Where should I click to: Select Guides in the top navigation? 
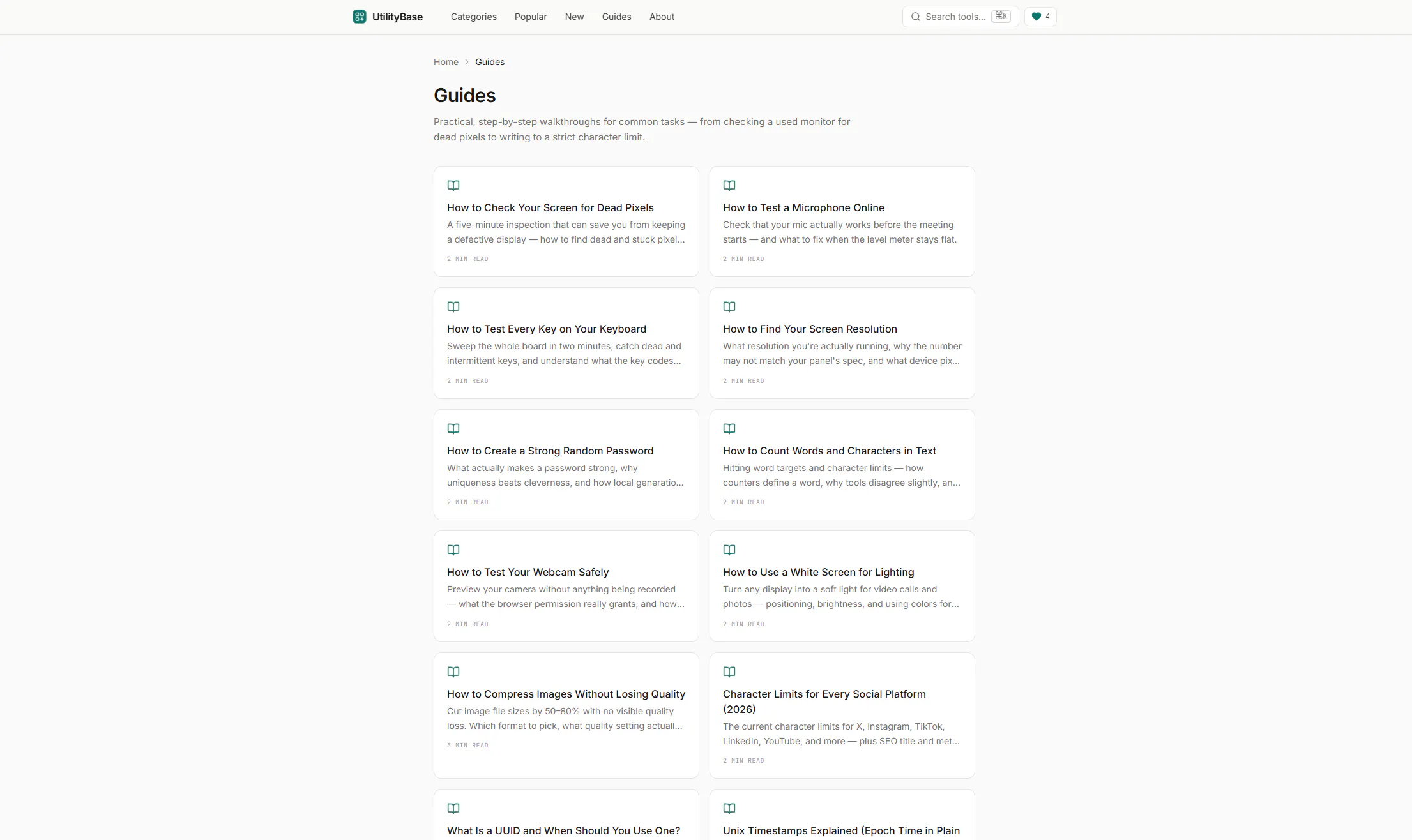click(x=616, y=17)
